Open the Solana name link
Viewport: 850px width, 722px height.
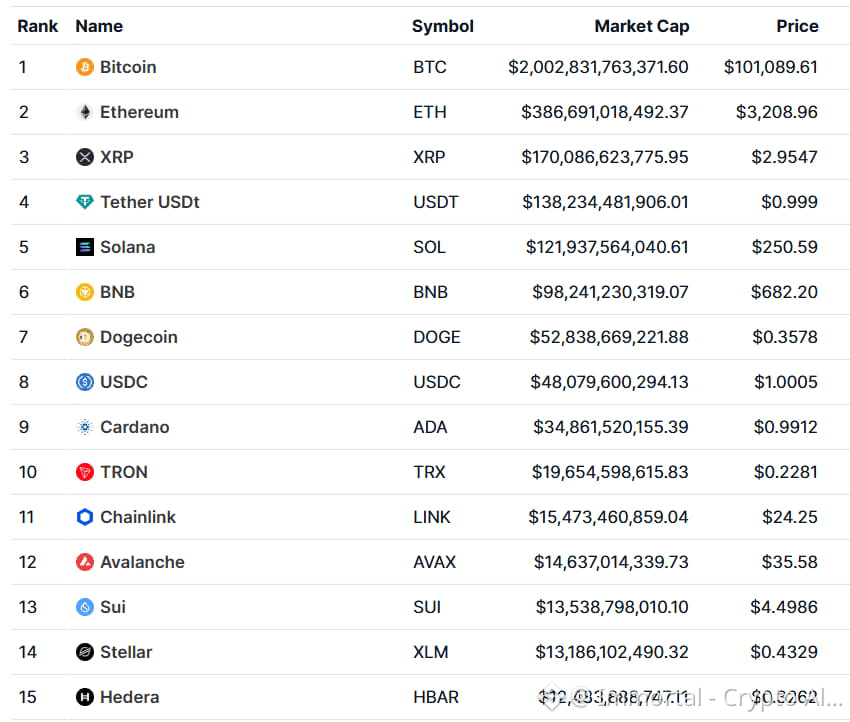pyautogui.click(x=128, y=247)
